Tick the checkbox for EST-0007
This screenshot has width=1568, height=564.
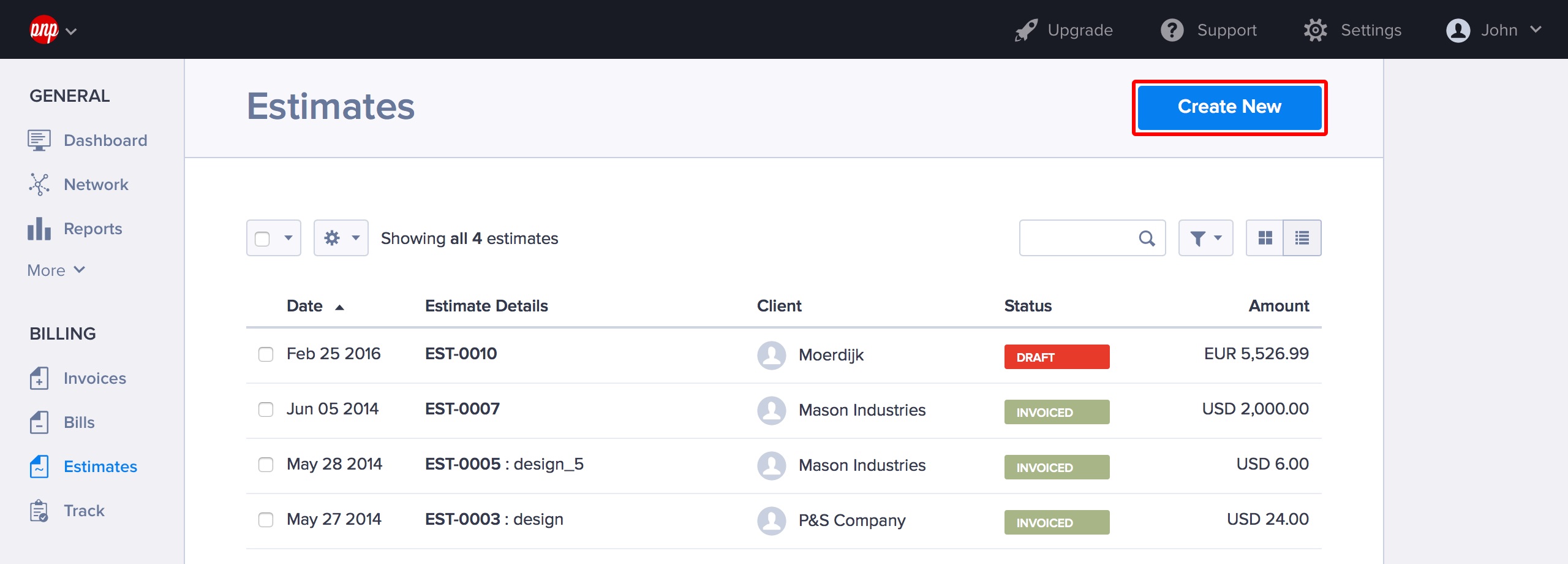coord(266,410)
